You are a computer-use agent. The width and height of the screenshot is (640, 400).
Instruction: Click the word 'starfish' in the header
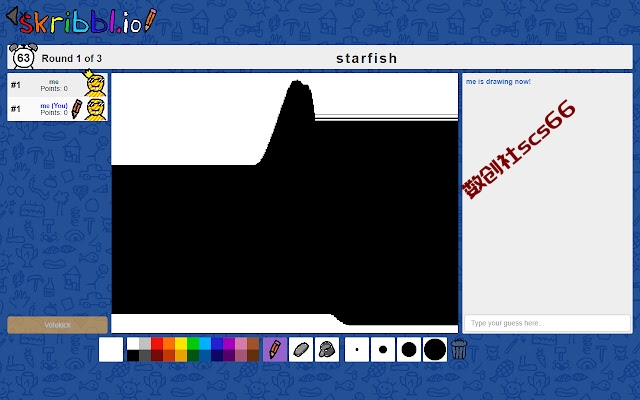pyautogui.click(x=367, y=58)
